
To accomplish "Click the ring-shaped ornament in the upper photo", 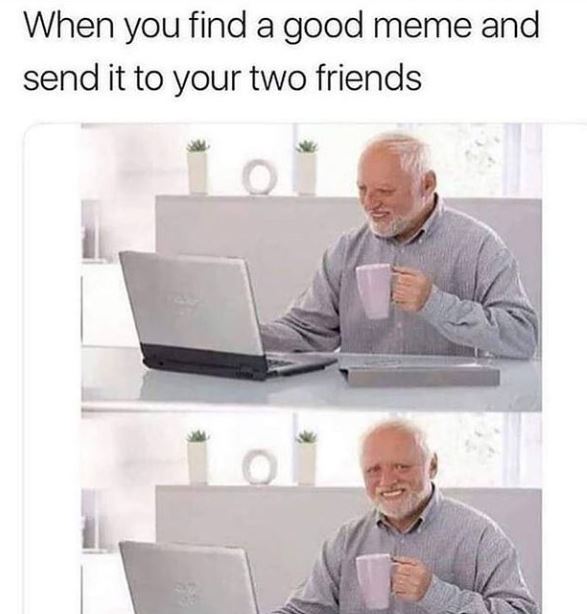I will coord(258,177).
